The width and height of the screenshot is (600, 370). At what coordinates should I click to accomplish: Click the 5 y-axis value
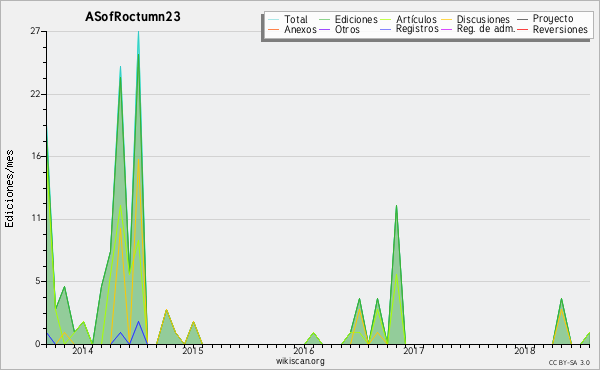coord(38,281)
